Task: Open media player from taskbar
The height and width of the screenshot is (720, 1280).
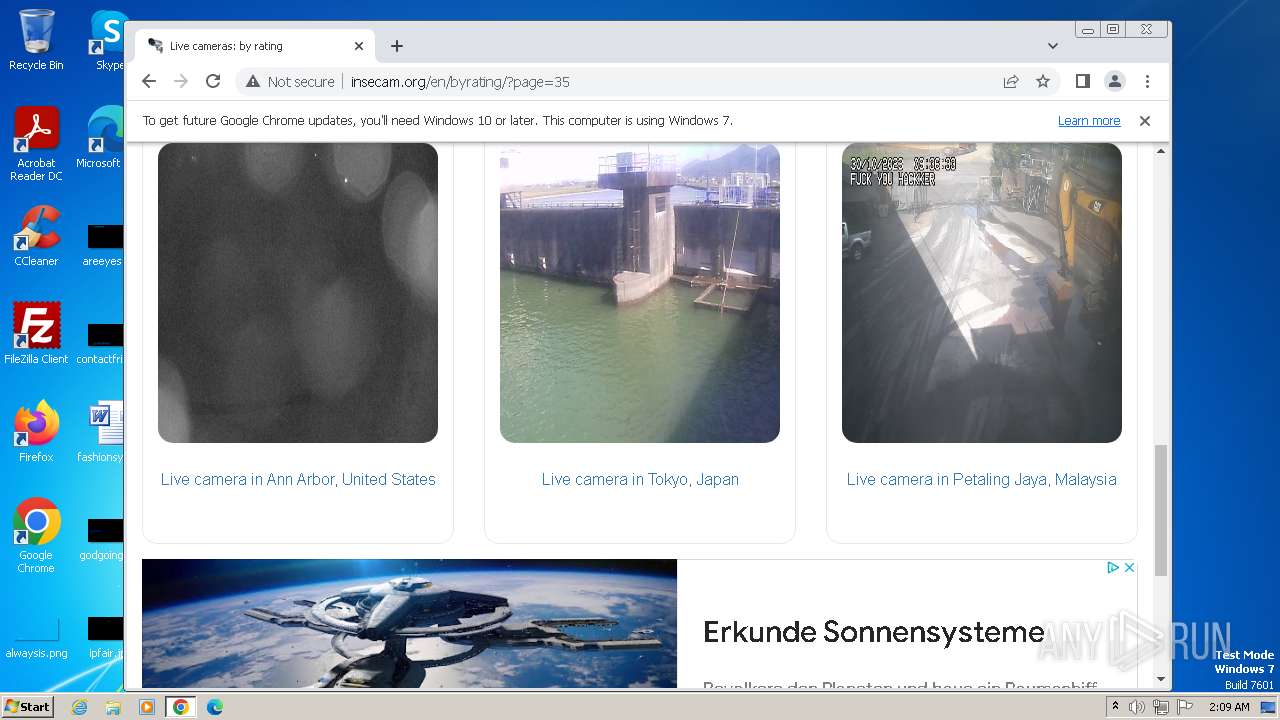Action: (147, 707)
